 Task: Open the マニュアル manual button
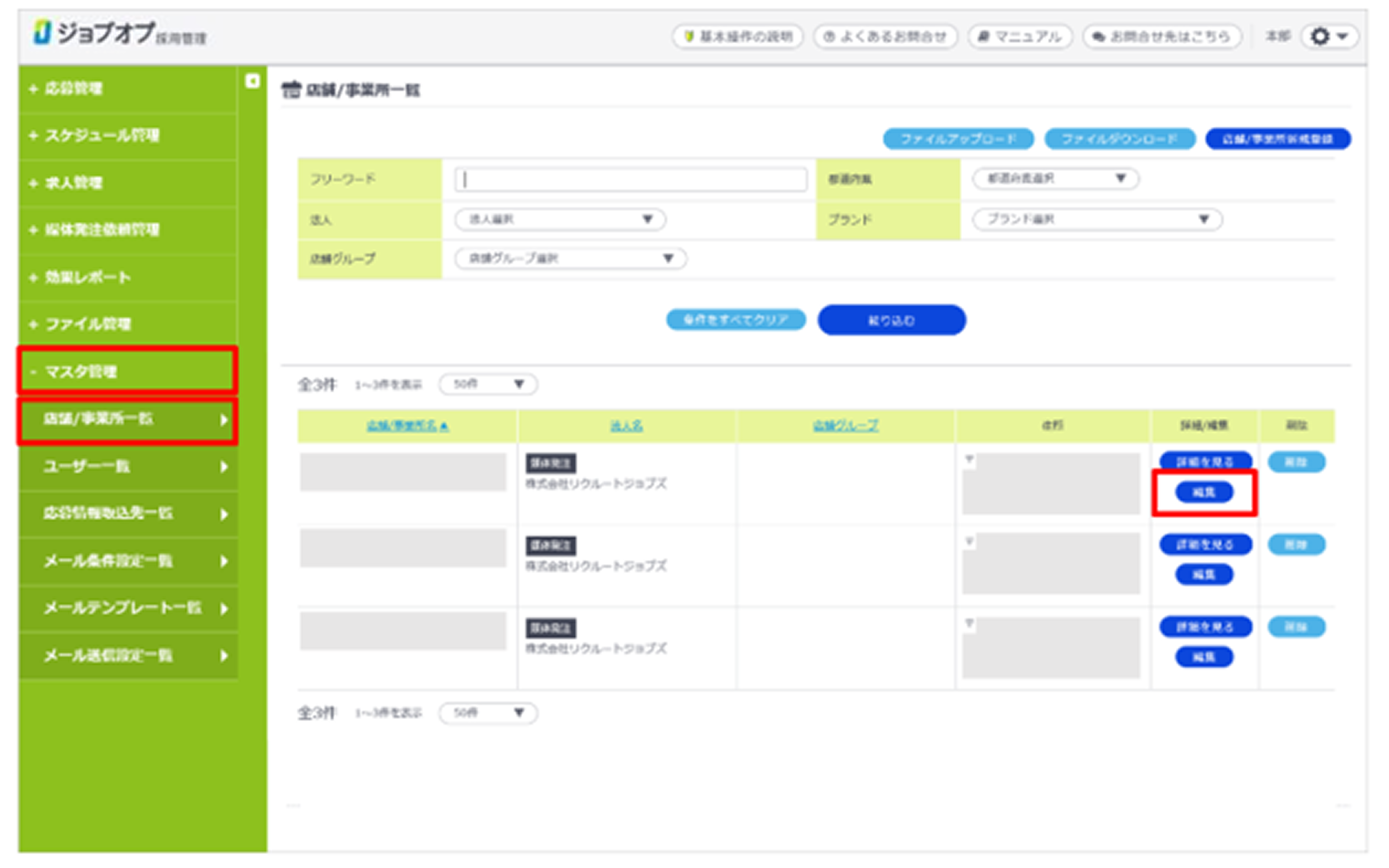click(x=1019, y=37)
